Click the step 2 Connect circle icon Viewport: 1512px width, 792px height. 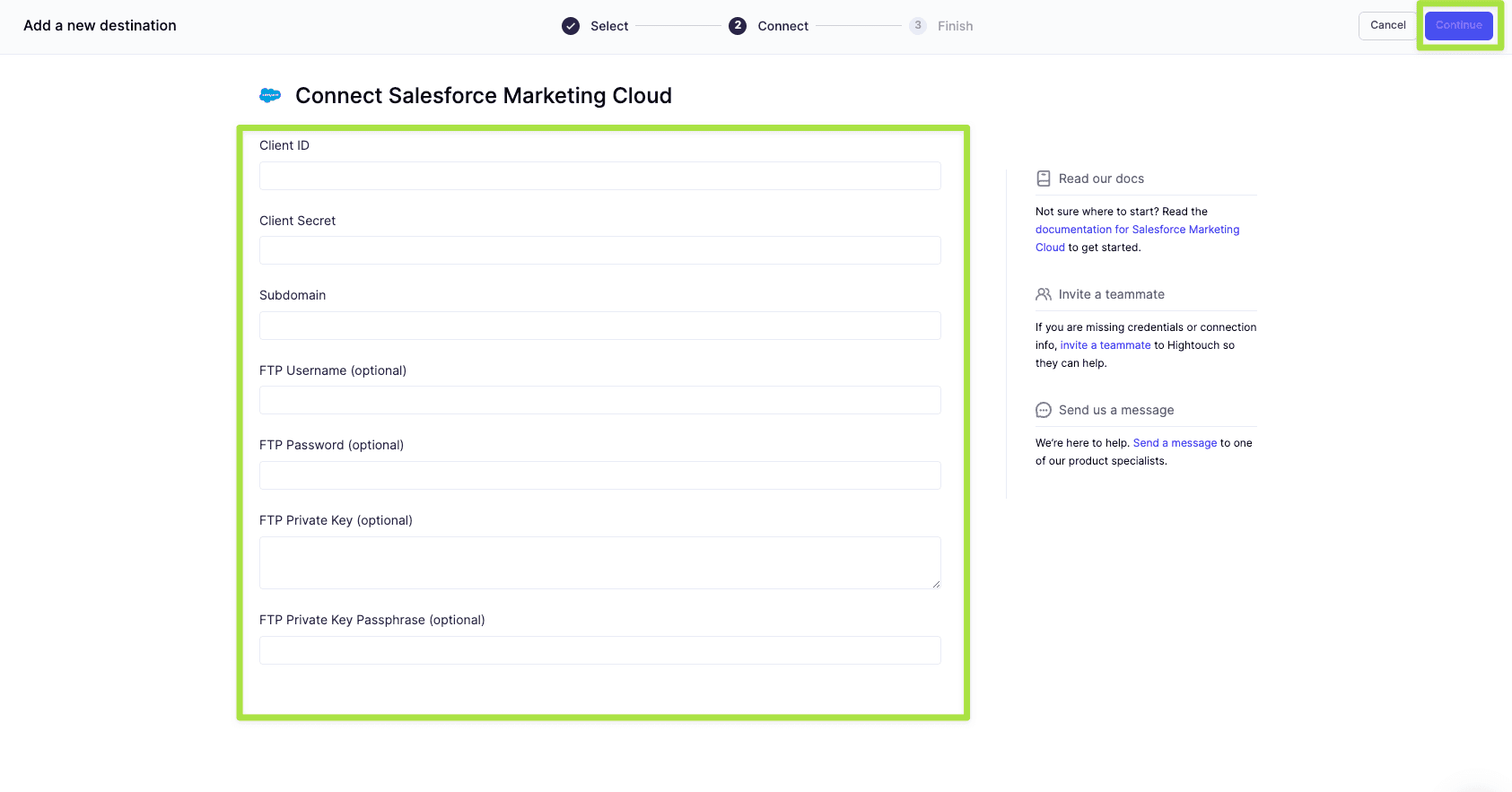pyautogui.click(x=738, y=26)
